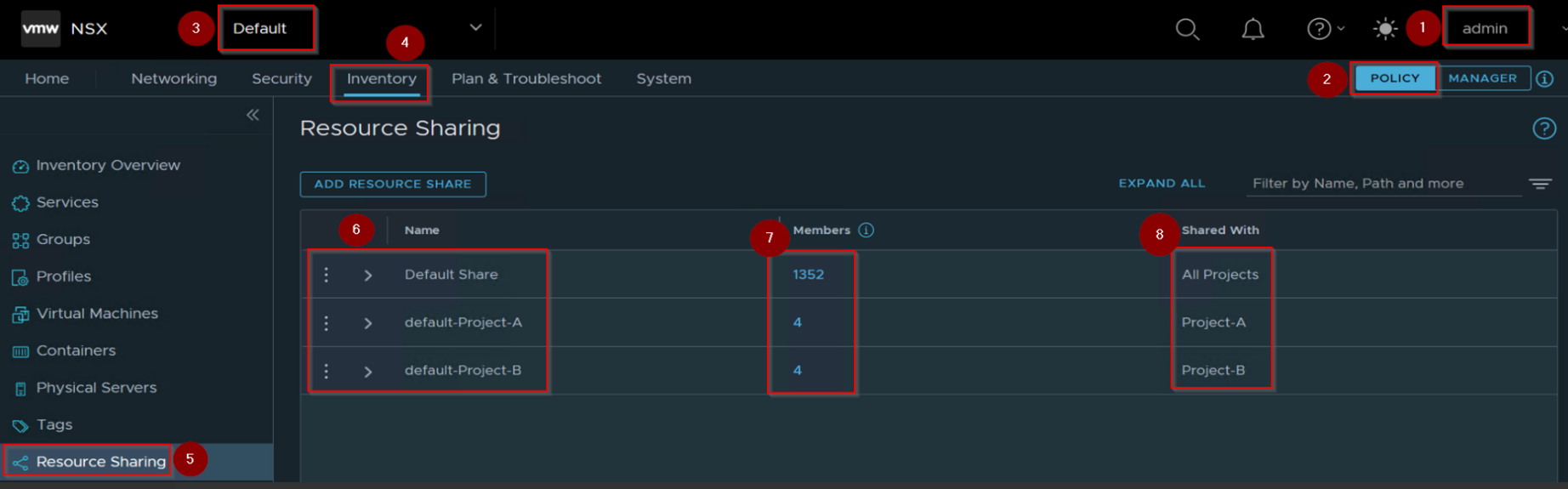1568x489 pixels.
Task: Open the Security tab
Action: click(x=281, y=78)
